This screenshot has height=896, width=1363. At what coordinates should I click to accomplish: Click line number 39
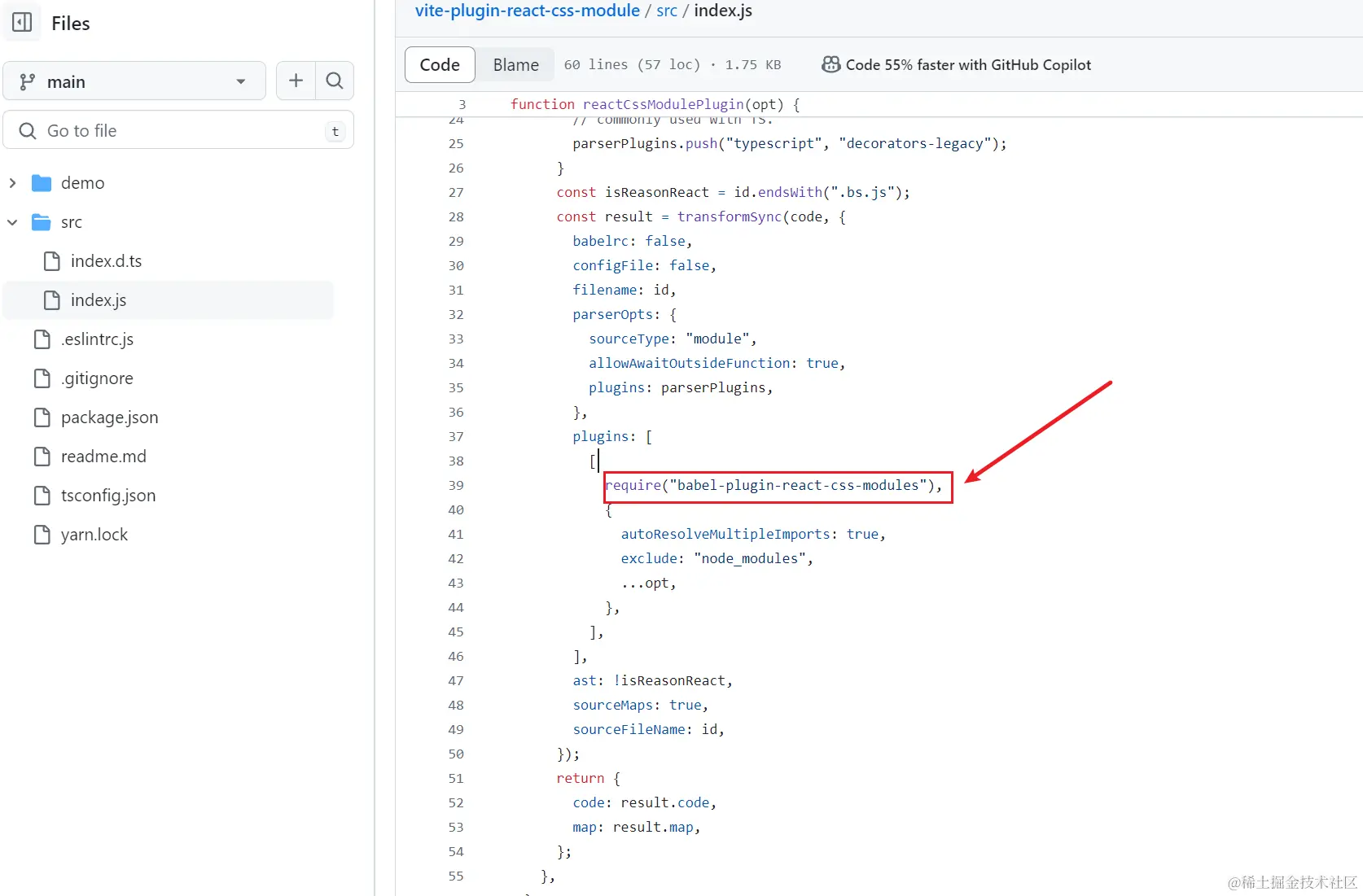pyautogui.click(x=456, y=485)
